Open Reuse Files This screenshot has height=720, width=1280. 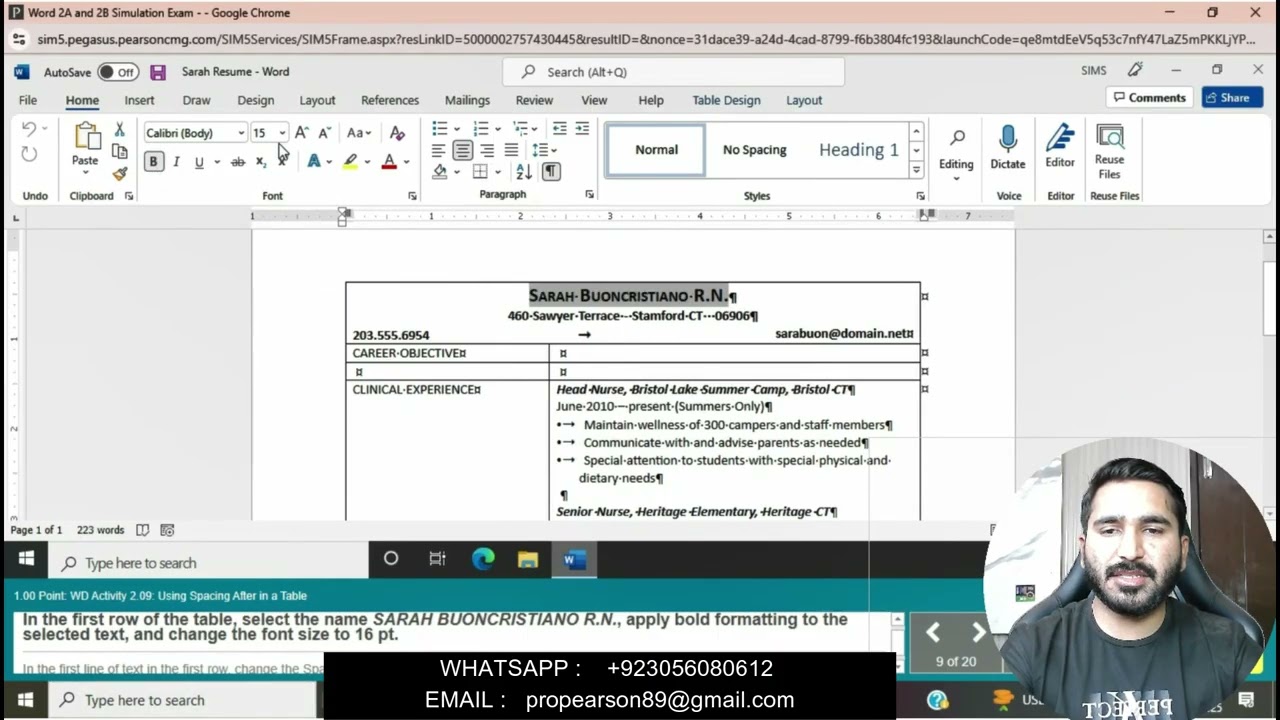pos(1110,152)
